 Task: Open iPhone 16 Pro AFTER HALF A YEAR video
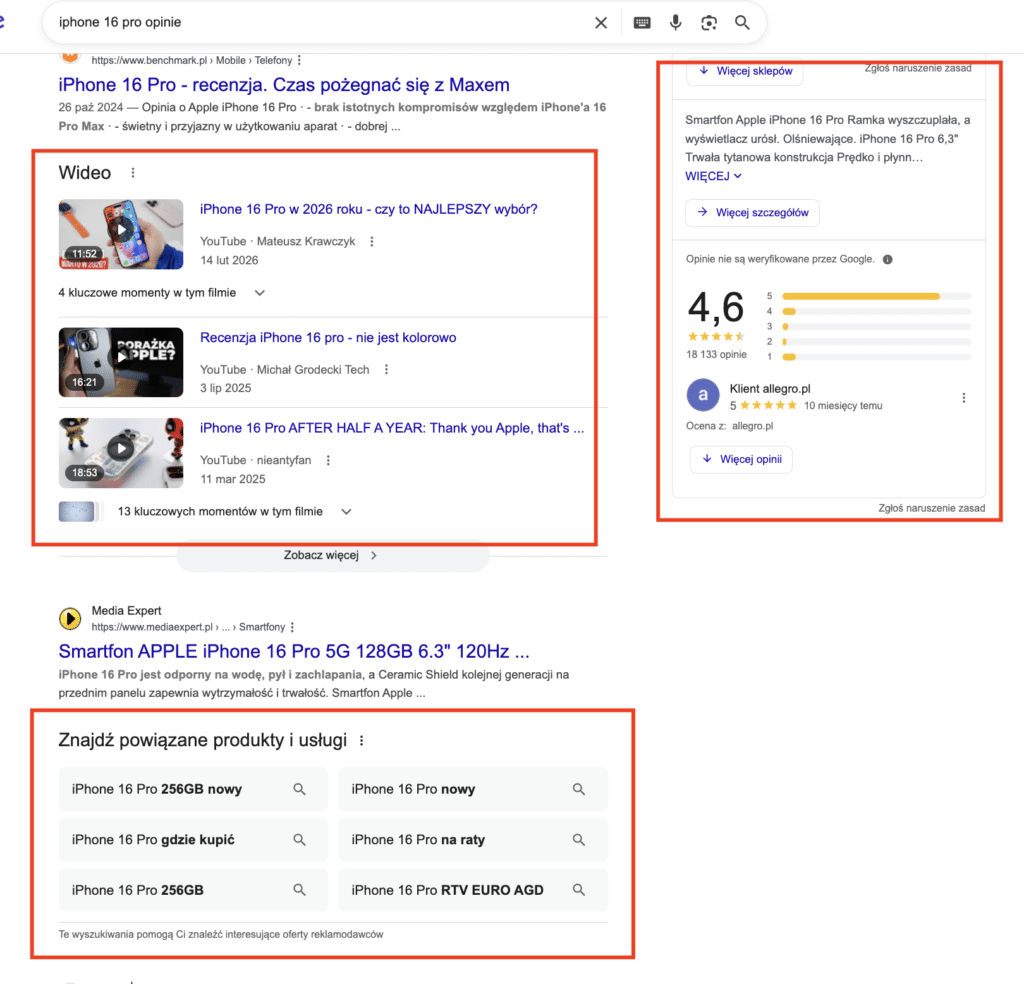coord(392,428)
